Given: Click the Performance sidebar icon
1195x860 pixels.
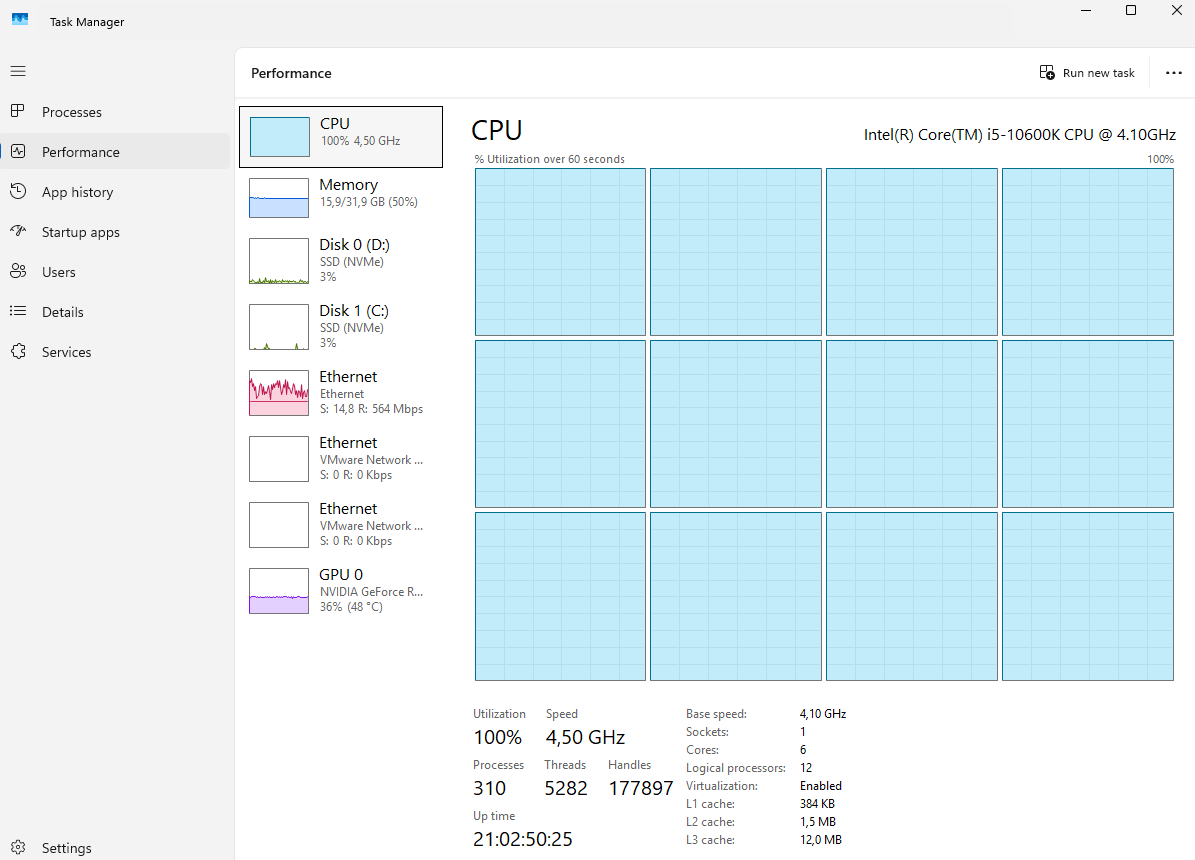Looking at the screenshot, I should pyautogui.click(x=18, y=152).
